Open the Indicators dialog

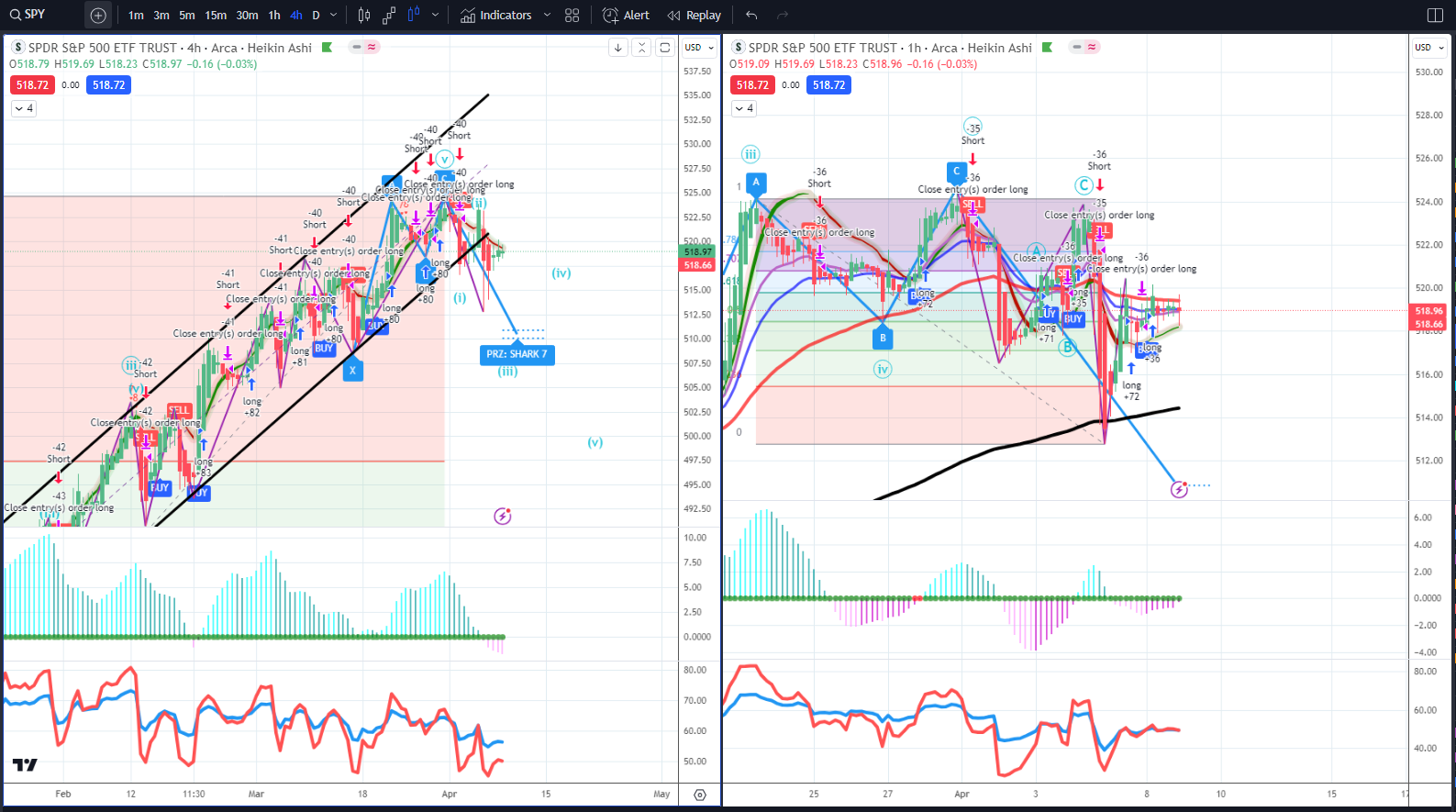click(496, 15)
